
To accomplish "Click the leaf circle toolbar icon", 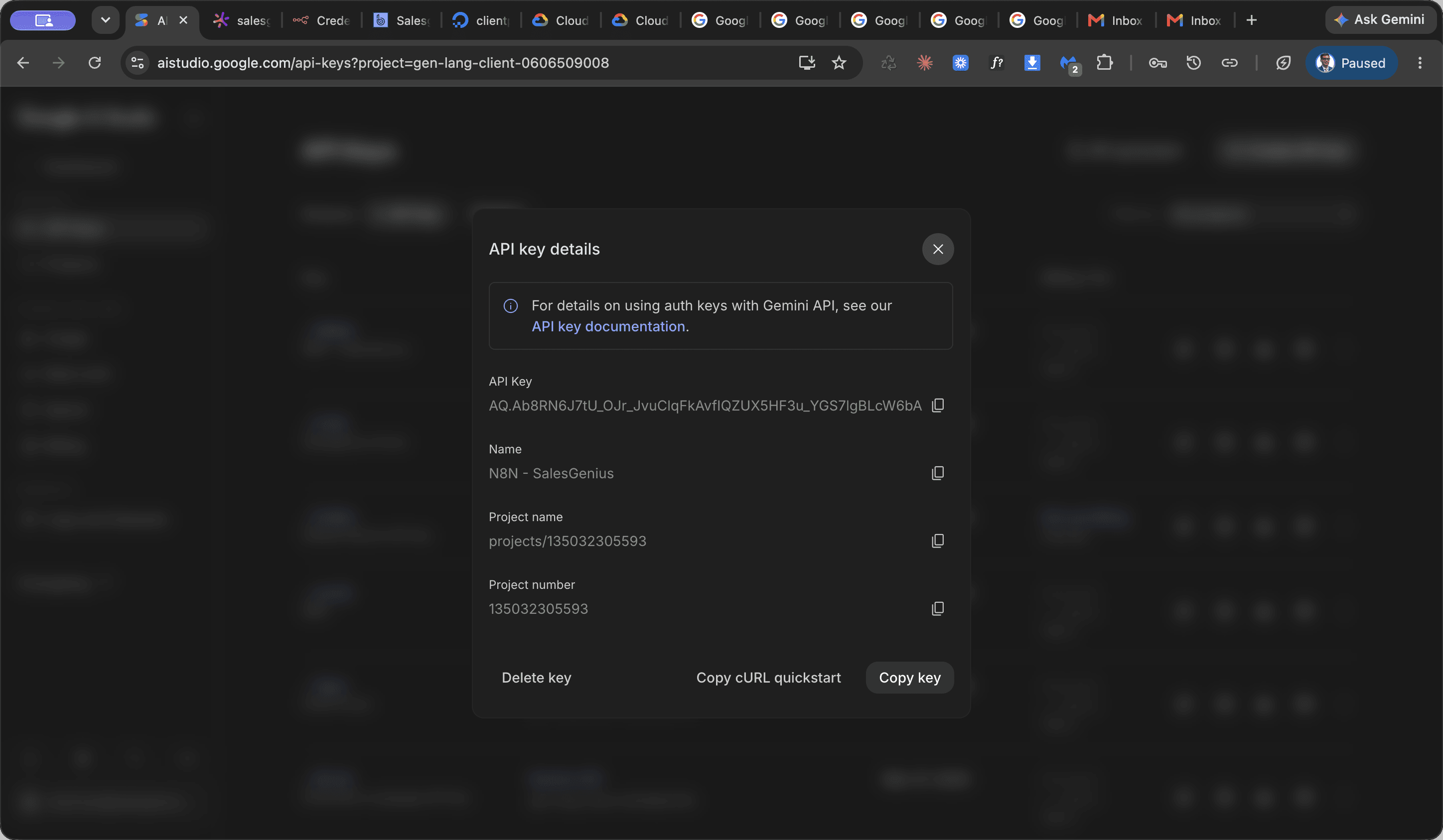I will coord(1283,63).
